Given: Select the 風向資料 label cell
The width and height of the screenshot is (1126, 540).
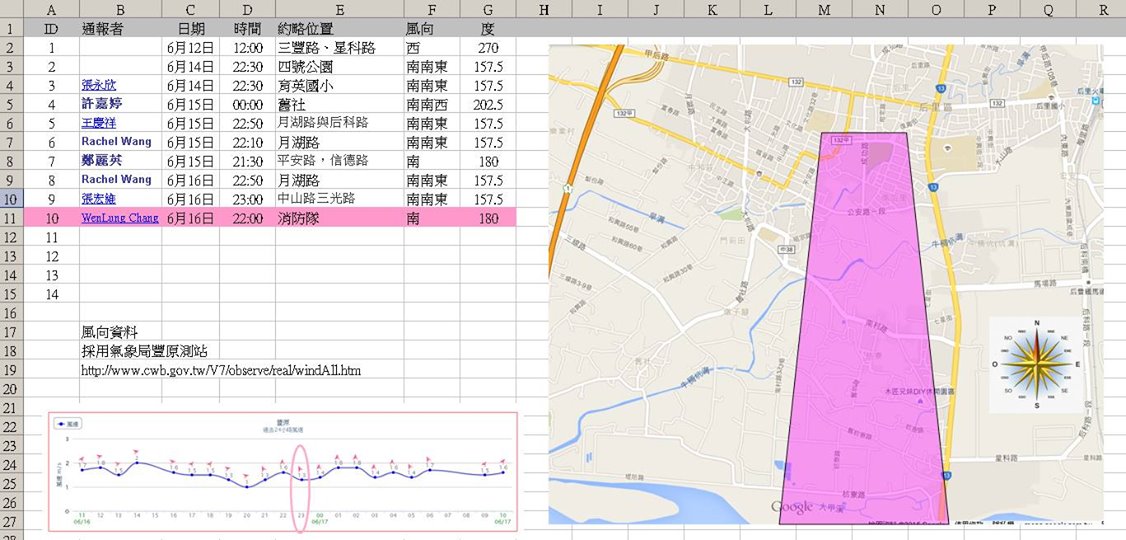Looking at the screenshot, I should click(121, 332).
